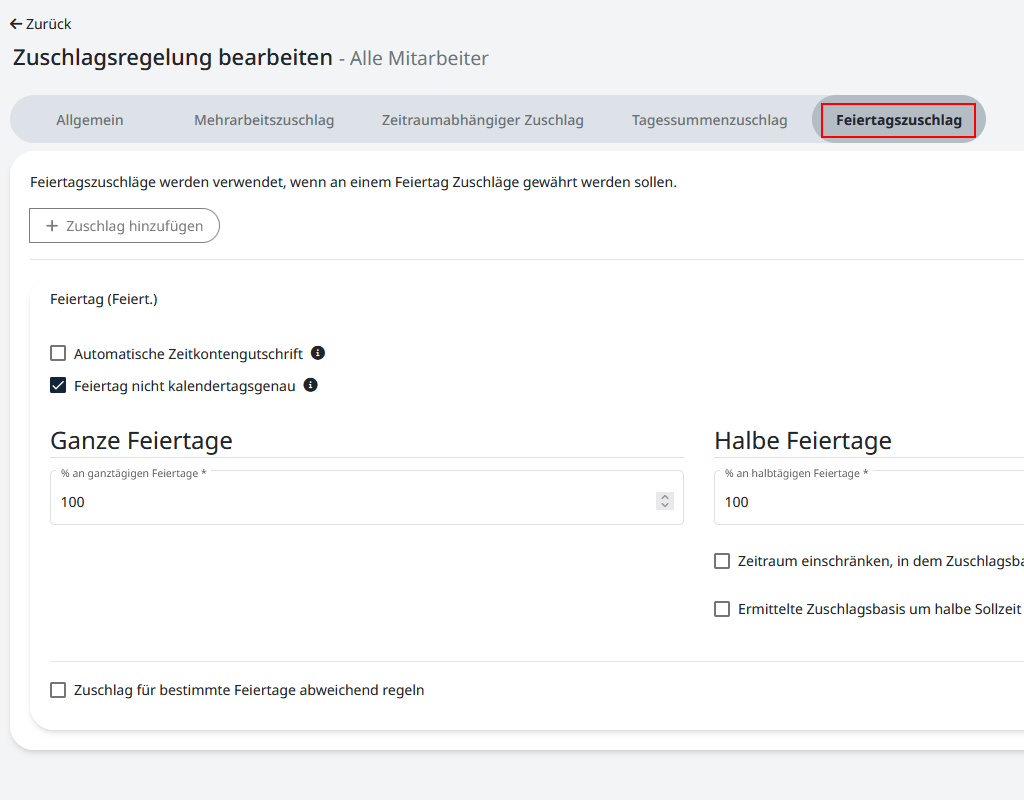Uncheck Feiertag nicht kalendertagsgenau
1024x800 pixels.
coord(57,384)
